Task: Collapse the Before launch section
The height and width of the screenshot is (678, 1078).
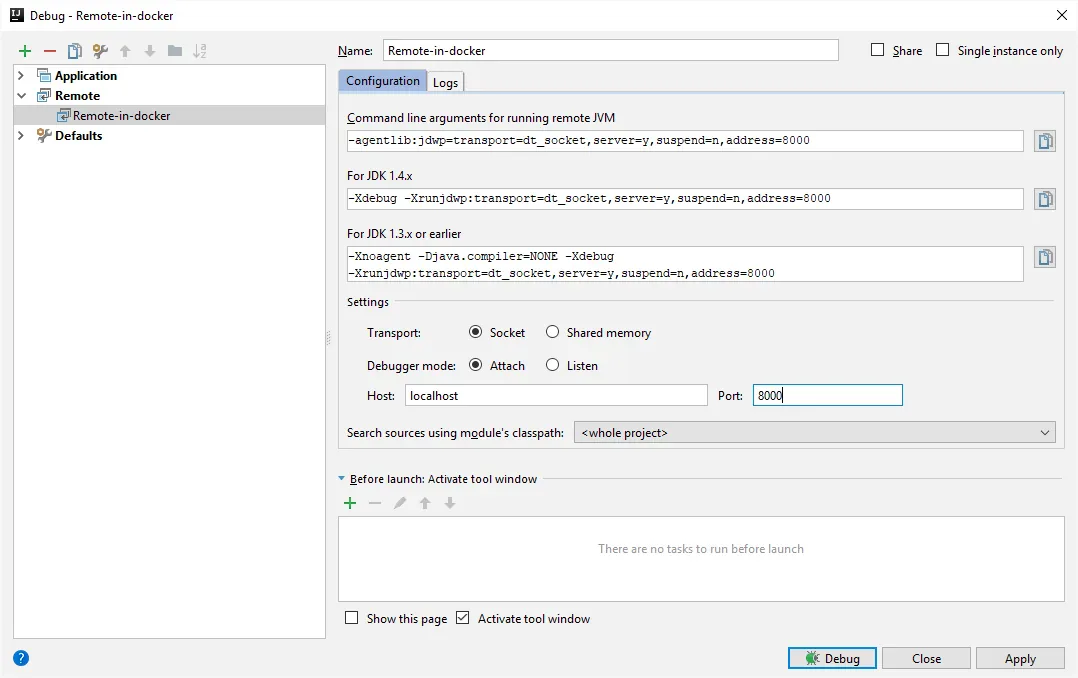Action: (342, 479)
